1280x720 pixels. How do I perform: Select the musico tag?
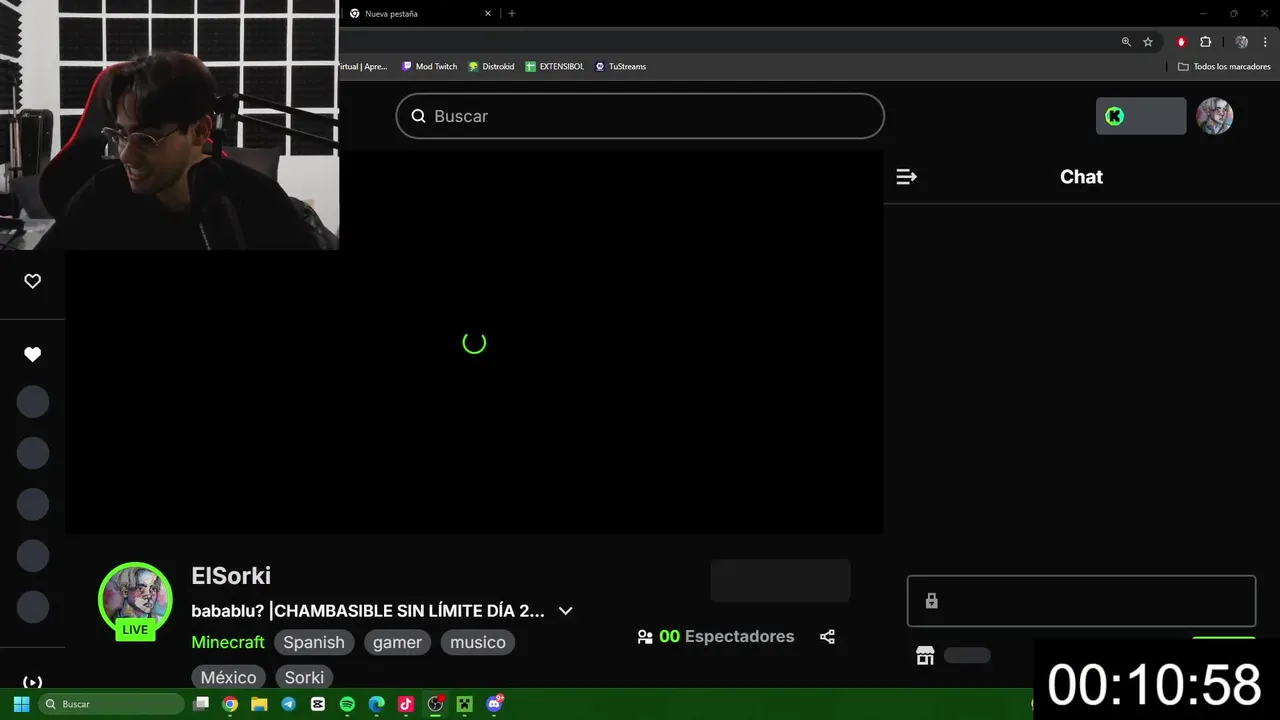(x=478, y=642)
